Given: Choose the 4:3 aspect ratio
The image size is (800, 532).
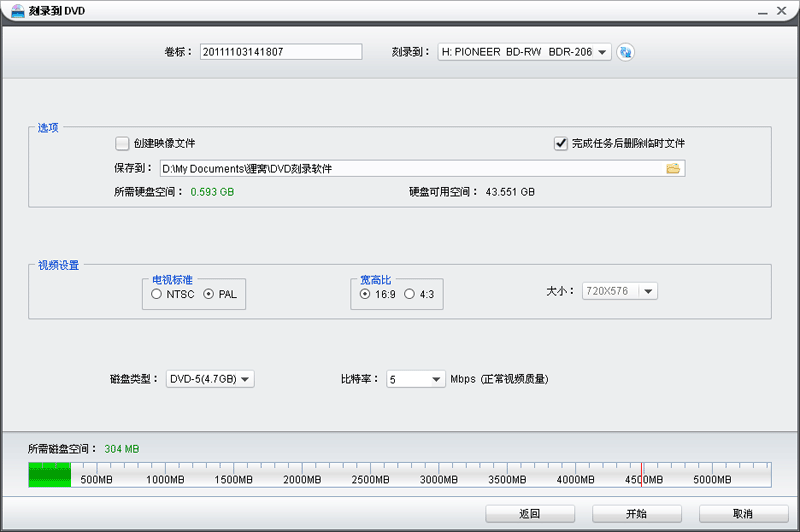Looking at the screenshot, I should coord(409,294).
